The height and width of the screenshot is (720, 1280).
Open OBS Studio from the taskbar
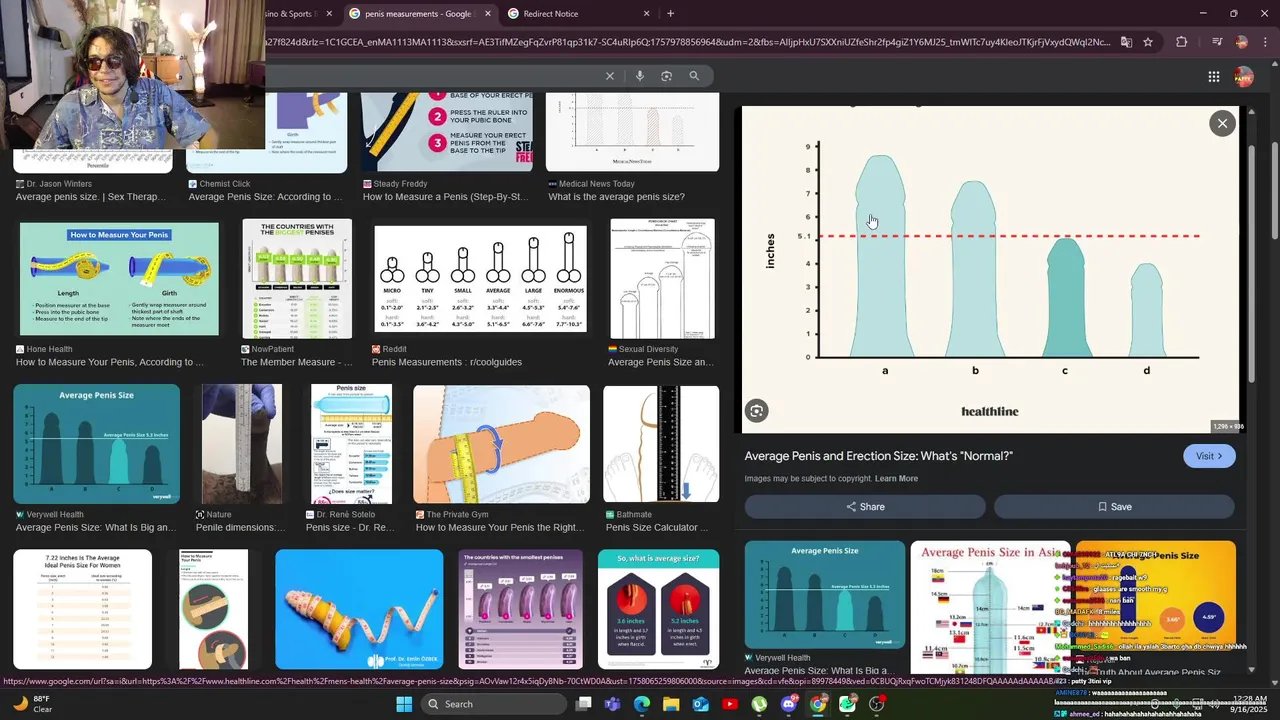click(x=877, y=704)
